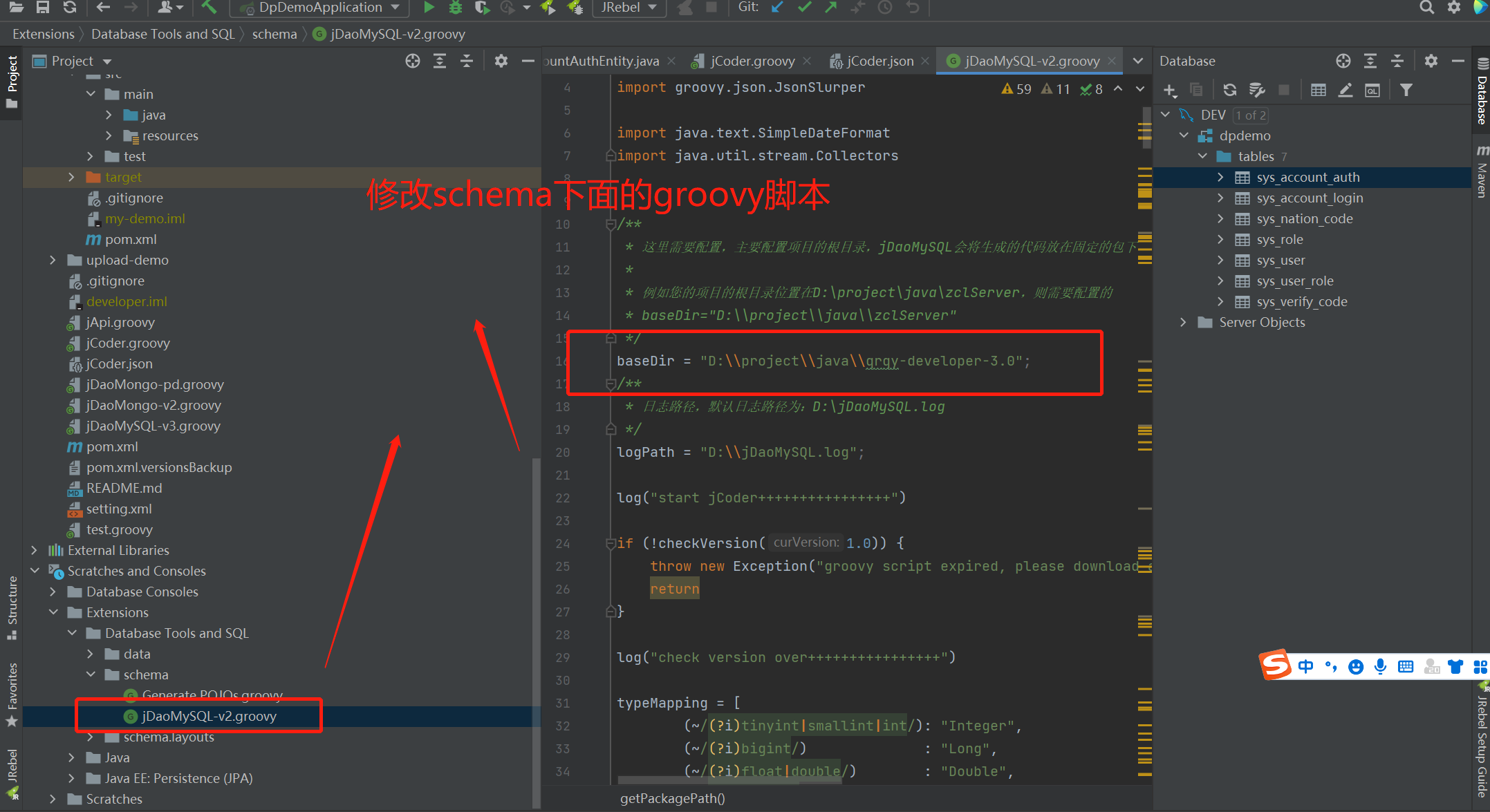Close the jCoder.groovy tab

(807, 61)
